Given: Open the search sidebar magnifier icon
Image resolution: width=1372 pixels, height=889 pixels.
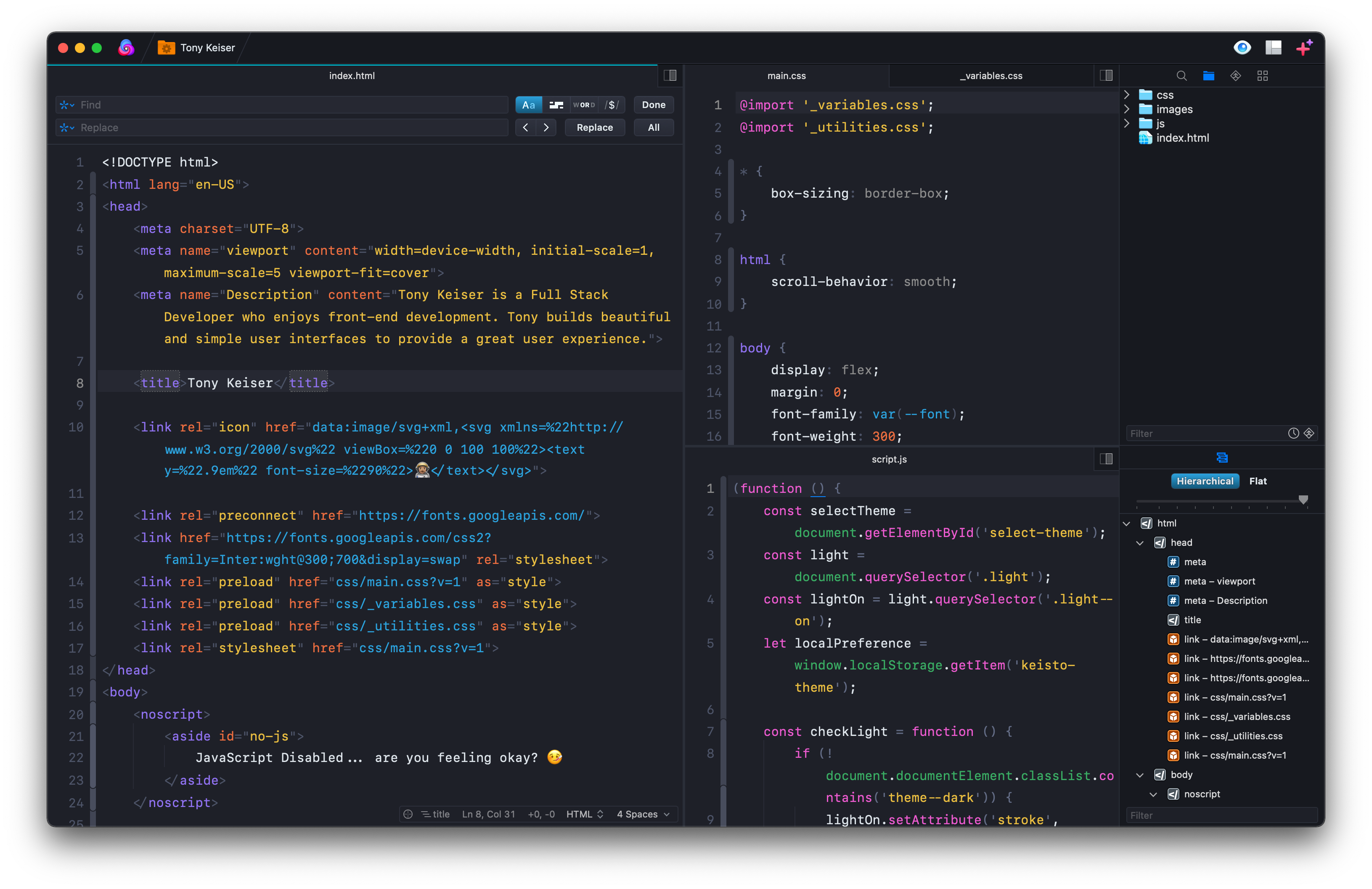Looking at the screenshot, I should pos(1181,76).
